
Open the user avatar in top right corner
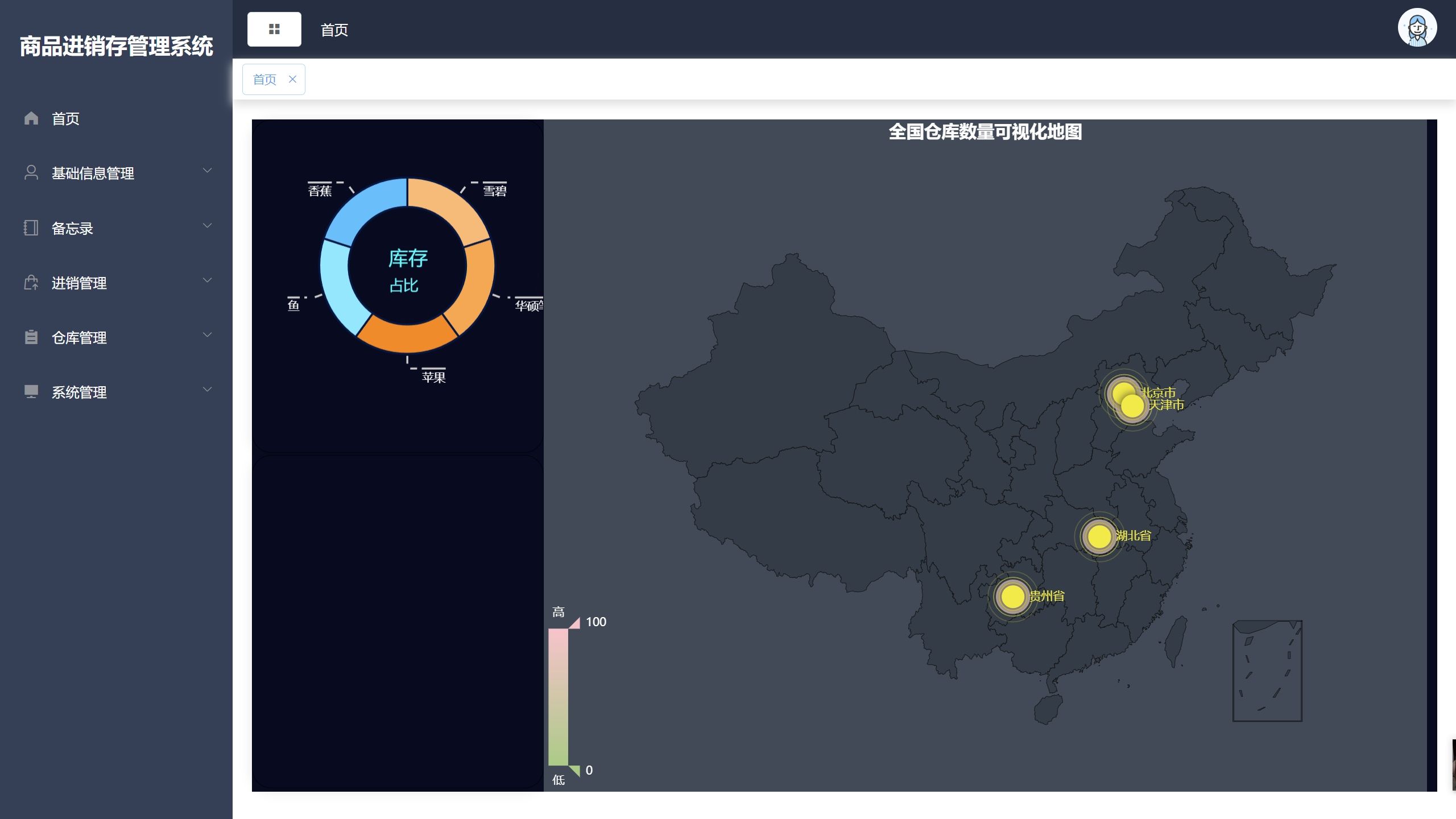pyautogui.click(x=1418, y=27)
